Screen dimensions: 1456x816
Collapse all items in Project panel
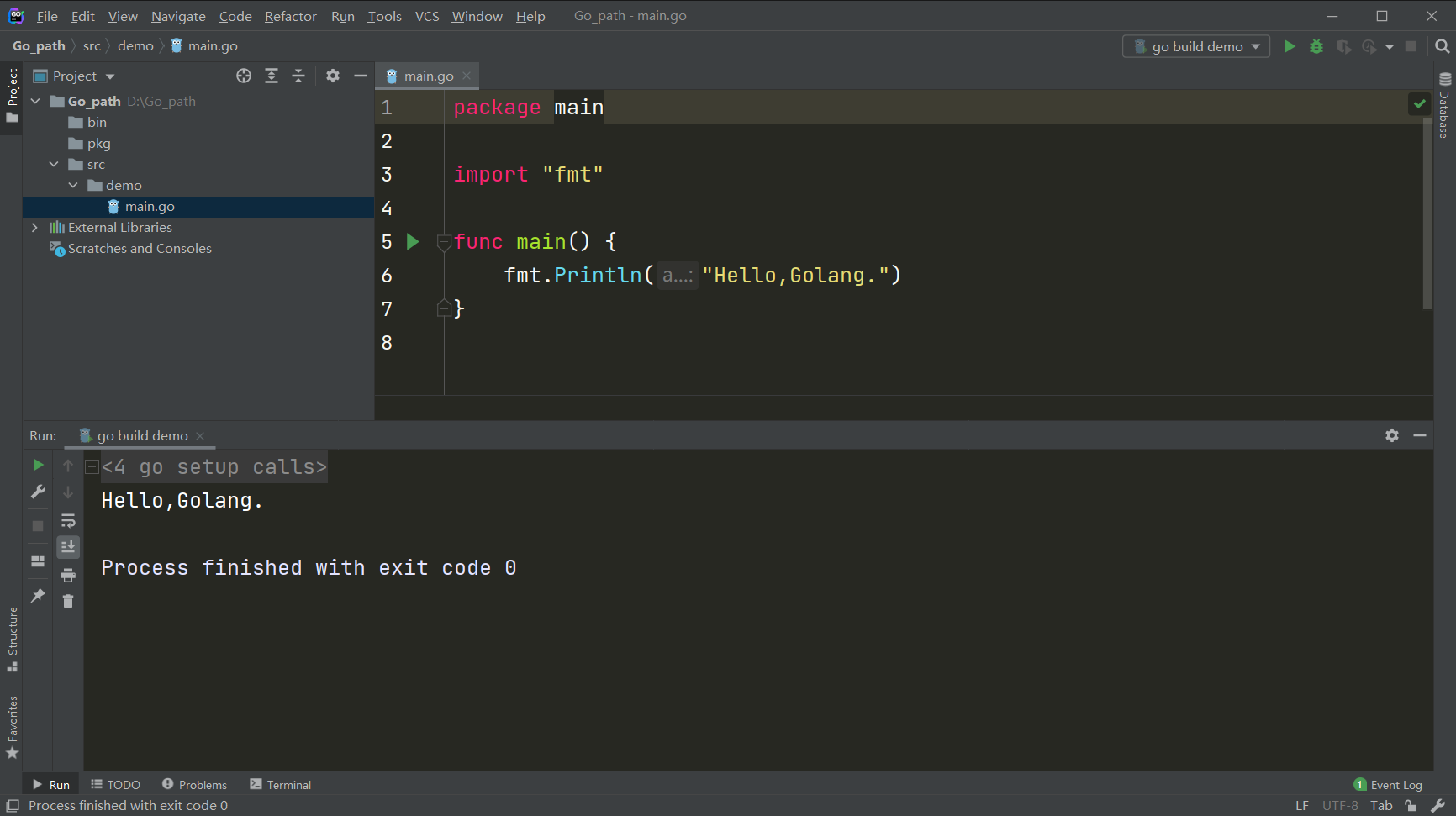(x=298, y=76)
